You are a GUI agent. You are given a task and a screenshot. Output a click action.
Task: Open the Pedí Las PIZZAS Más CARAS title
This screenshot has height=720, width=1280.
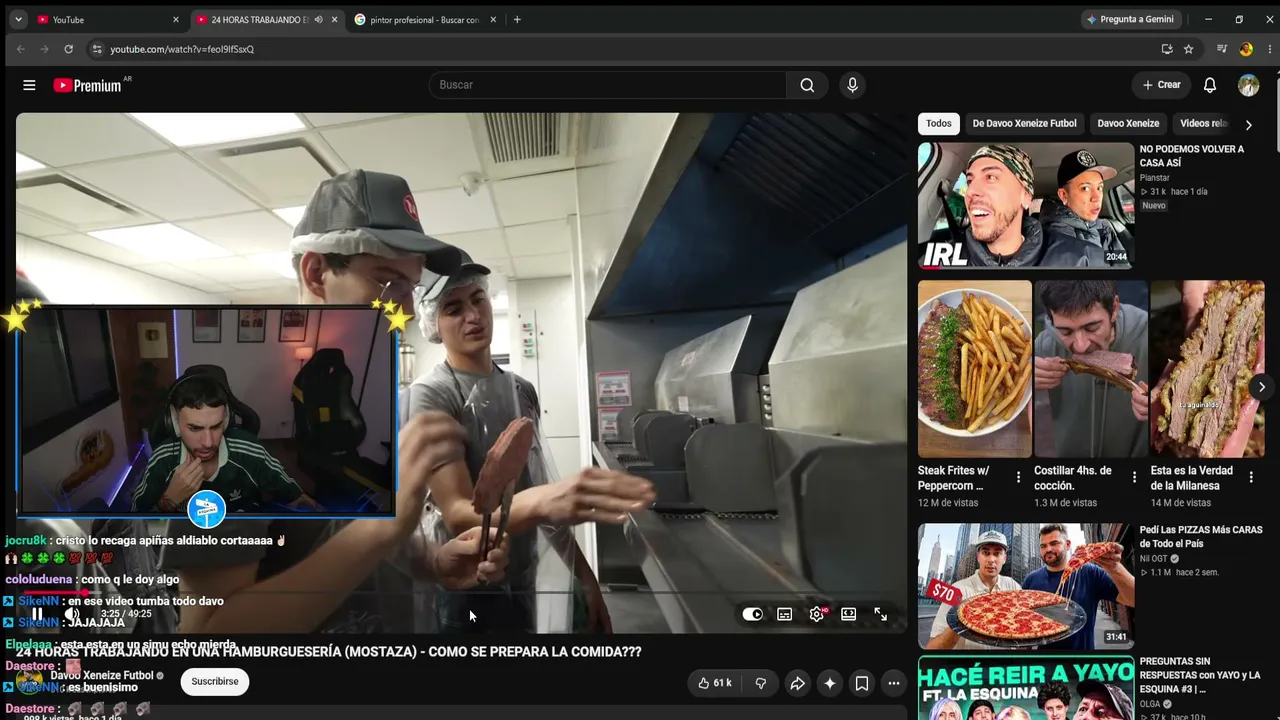click(1201, 537)
